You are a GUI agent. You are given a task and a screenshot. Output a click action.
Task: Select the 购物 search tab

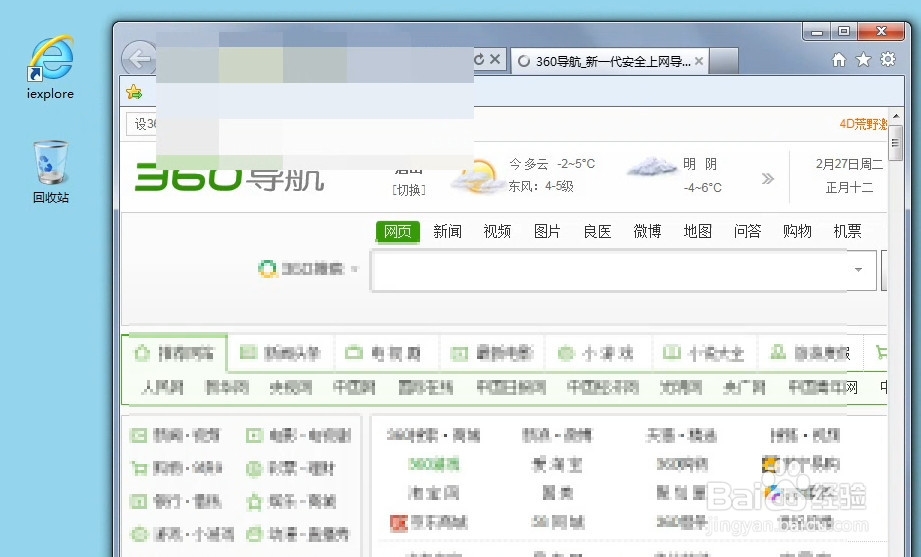point(798,231)
